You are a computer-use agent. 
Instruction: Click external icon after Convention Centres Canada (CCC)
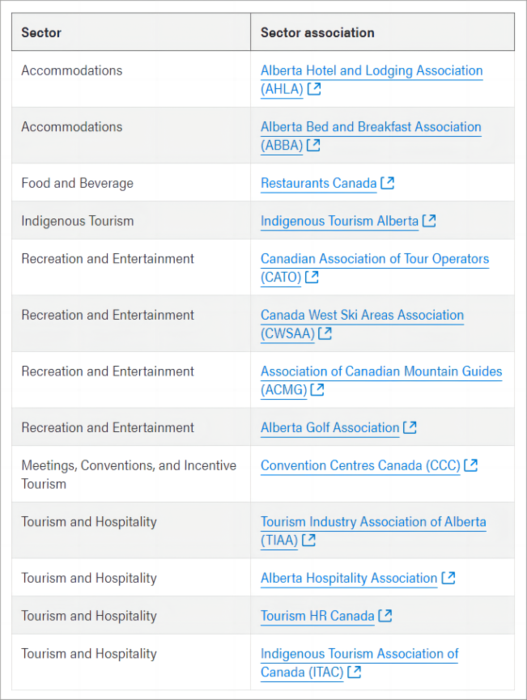[471, 465]
